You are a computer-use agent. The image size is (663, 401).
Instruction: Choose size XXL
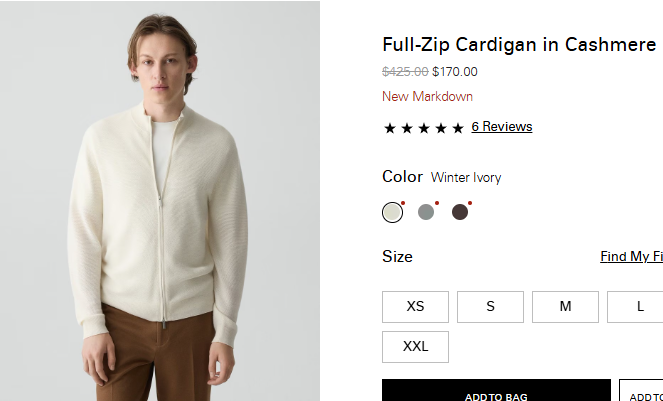[x=415, y=347]
